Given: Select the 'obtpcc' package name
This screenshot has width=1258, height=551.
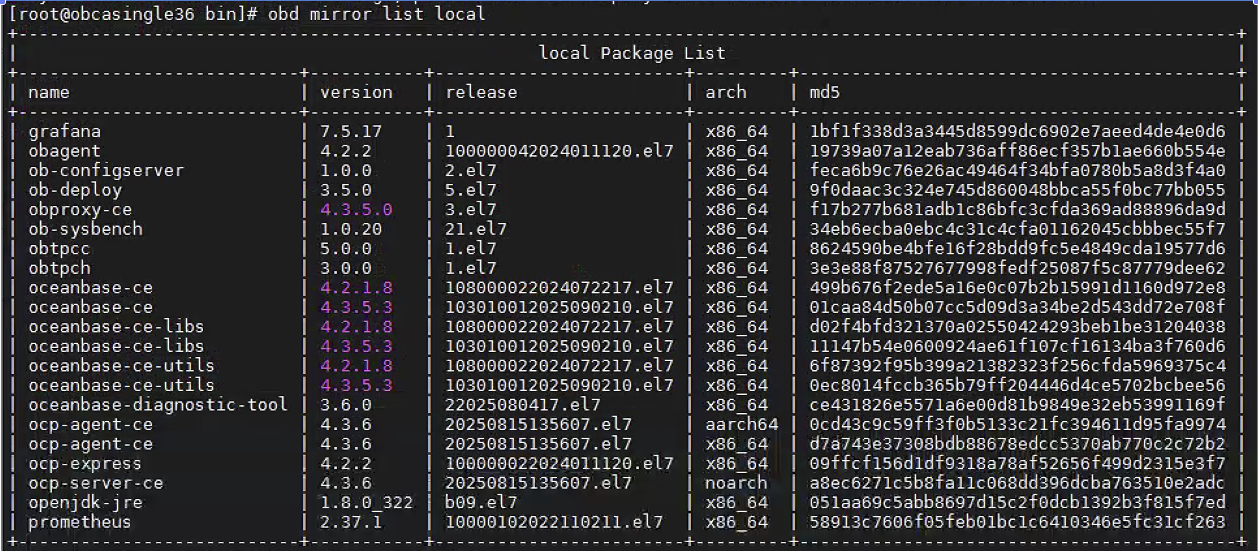Looking at the screenshot, I should click(x=59, y=248).
